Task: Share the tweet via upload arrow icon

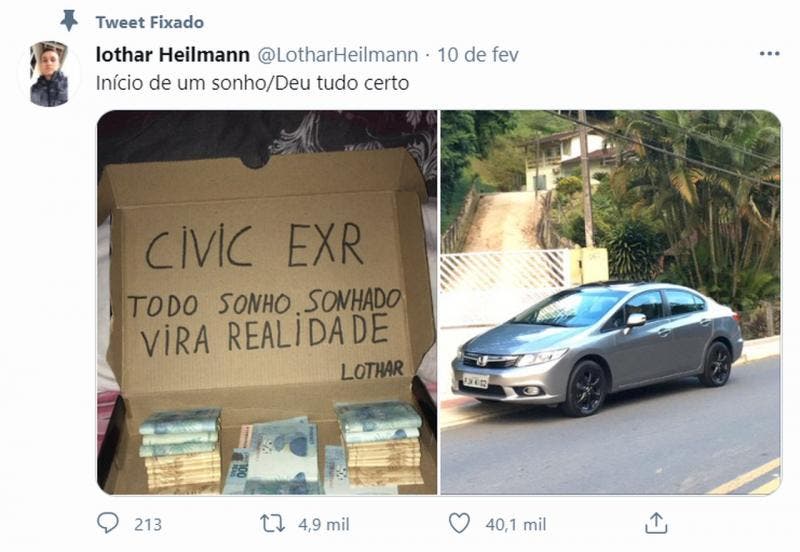Action: click(x=656, y=523)
